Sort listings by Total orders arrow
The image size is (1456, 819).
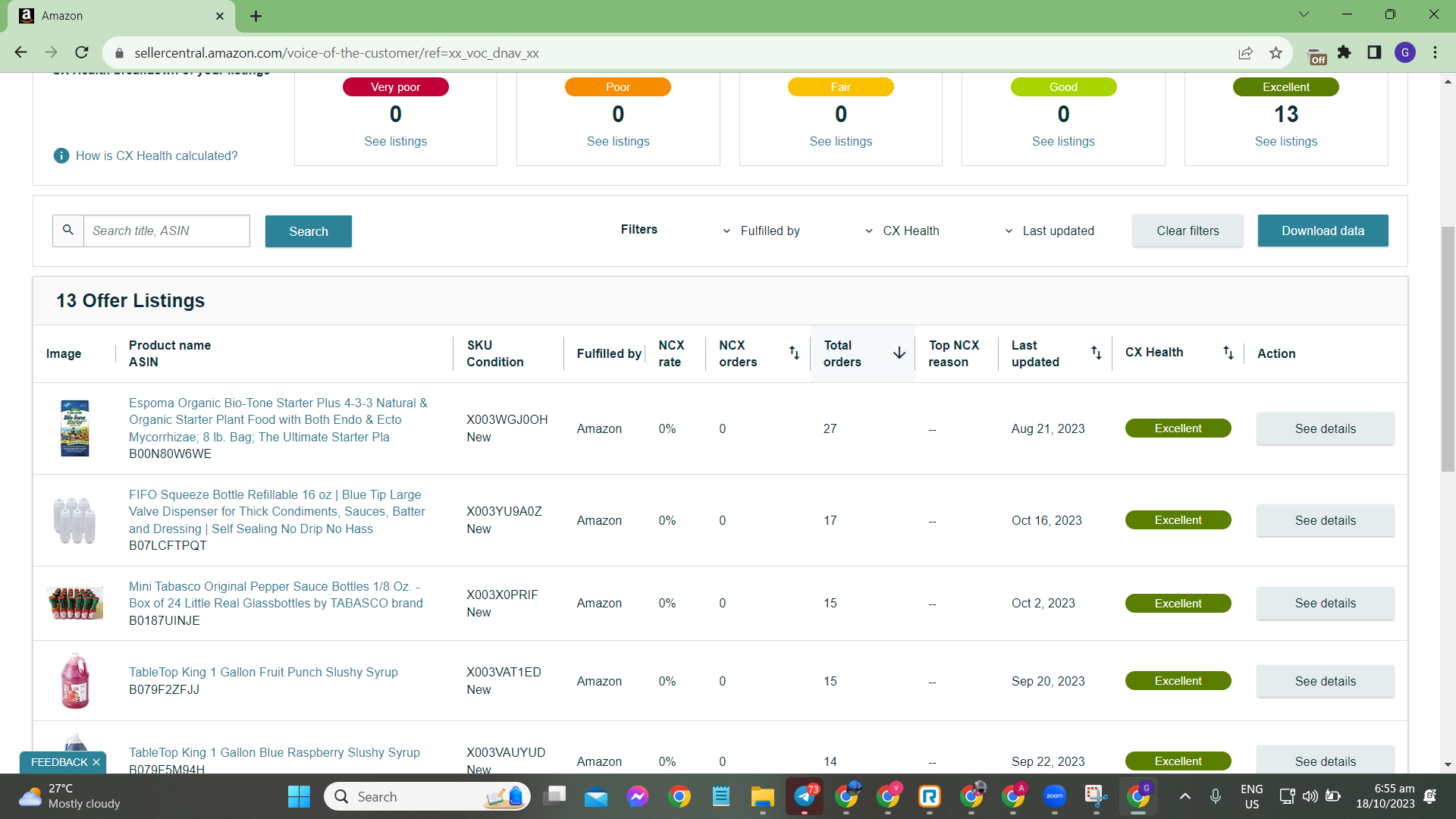899,353
